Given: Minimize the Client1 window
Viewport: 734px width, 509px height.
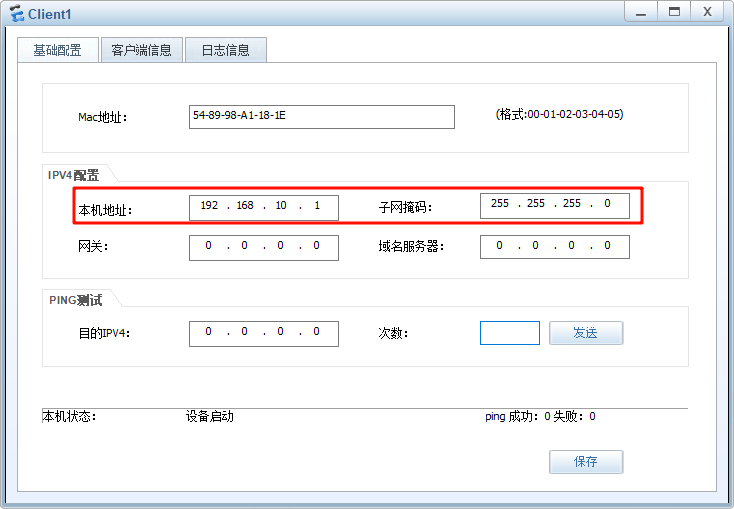Looking at the screenshot, I should point(641,12).
